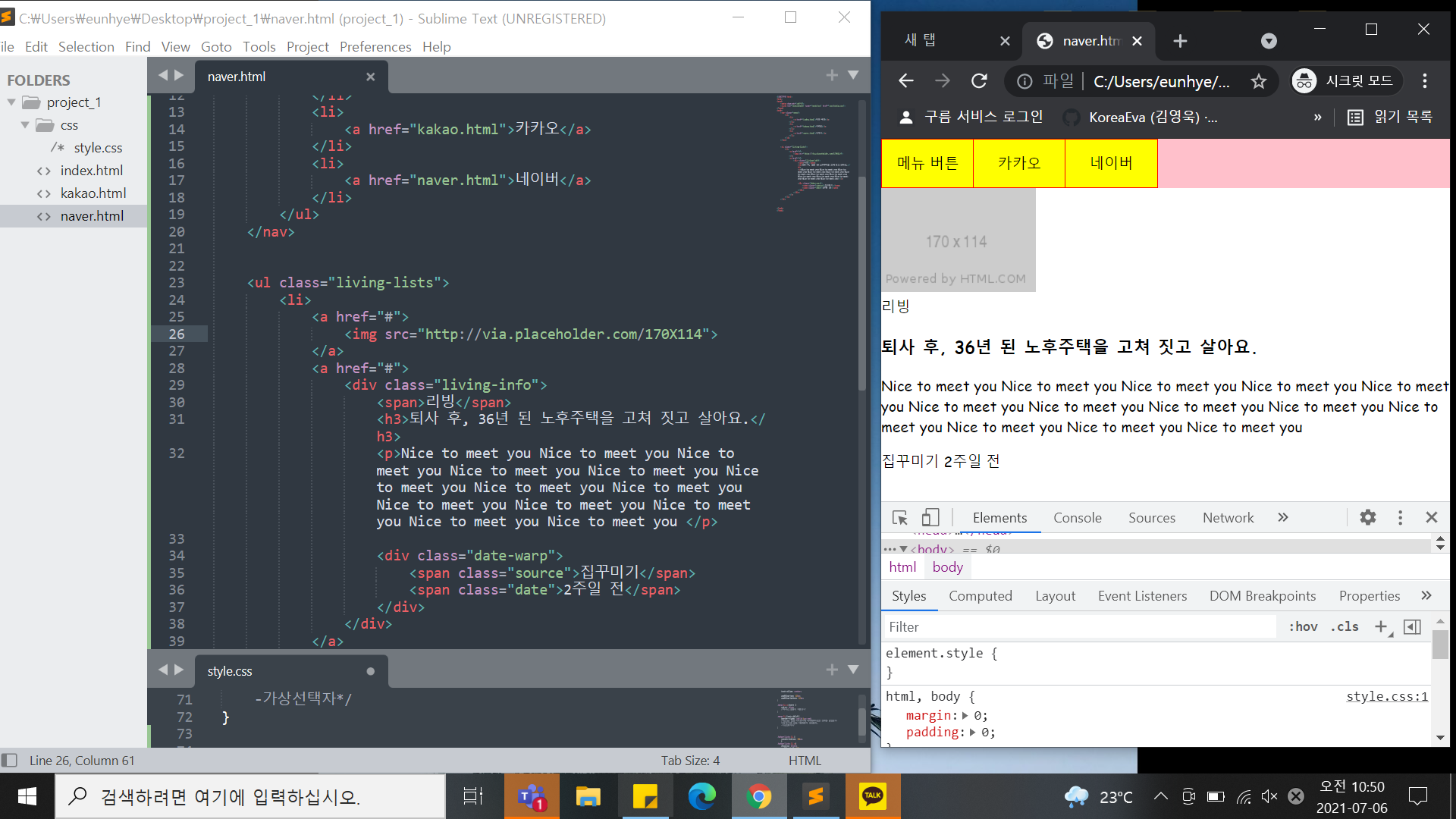1456x819 pixels.
Task: Toggle the device toolbar icon in DevTools
Action: [x=930, y=518]
